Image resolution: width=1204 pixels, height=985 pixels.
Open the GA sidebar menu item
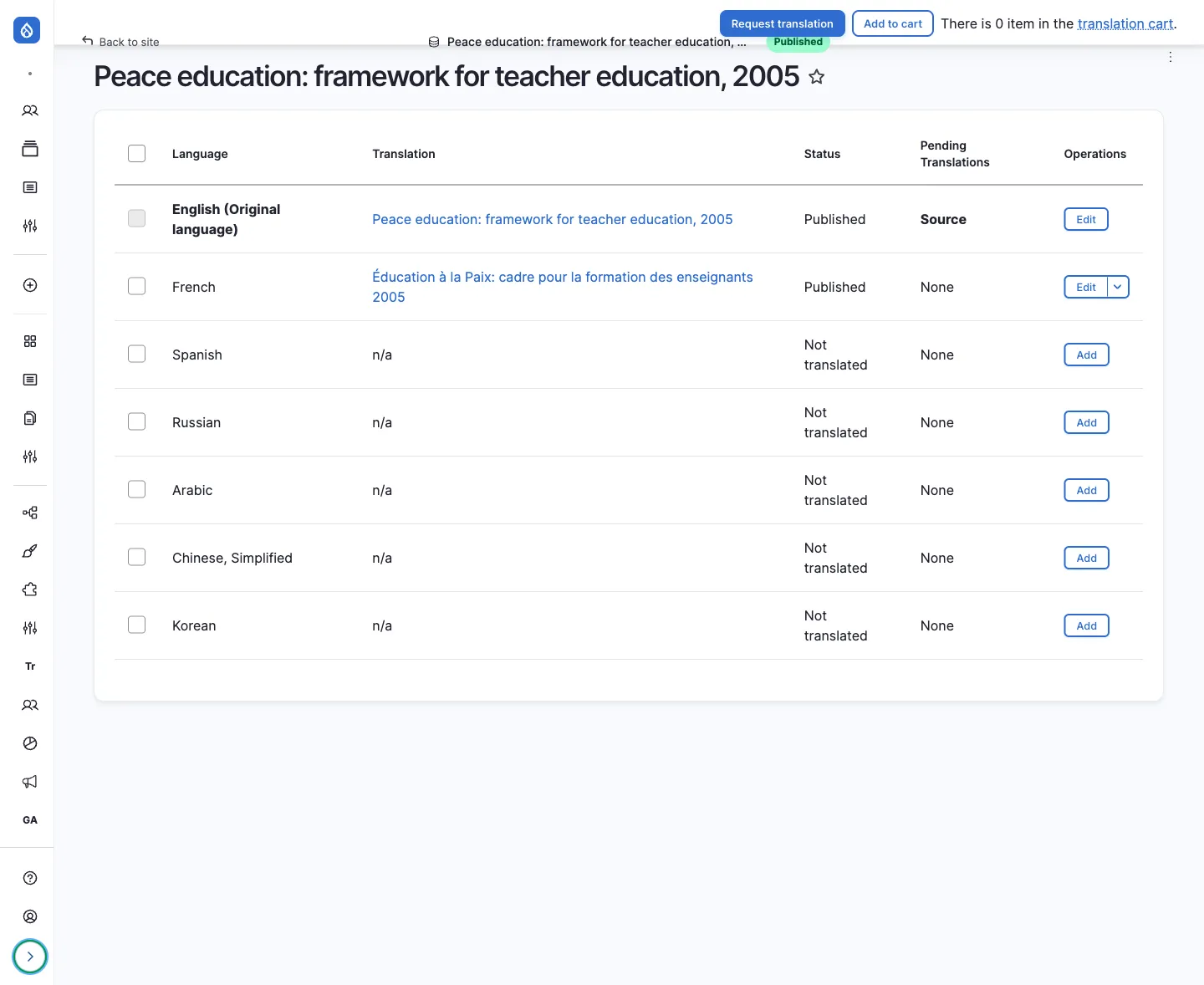click(x=30, y=820)
